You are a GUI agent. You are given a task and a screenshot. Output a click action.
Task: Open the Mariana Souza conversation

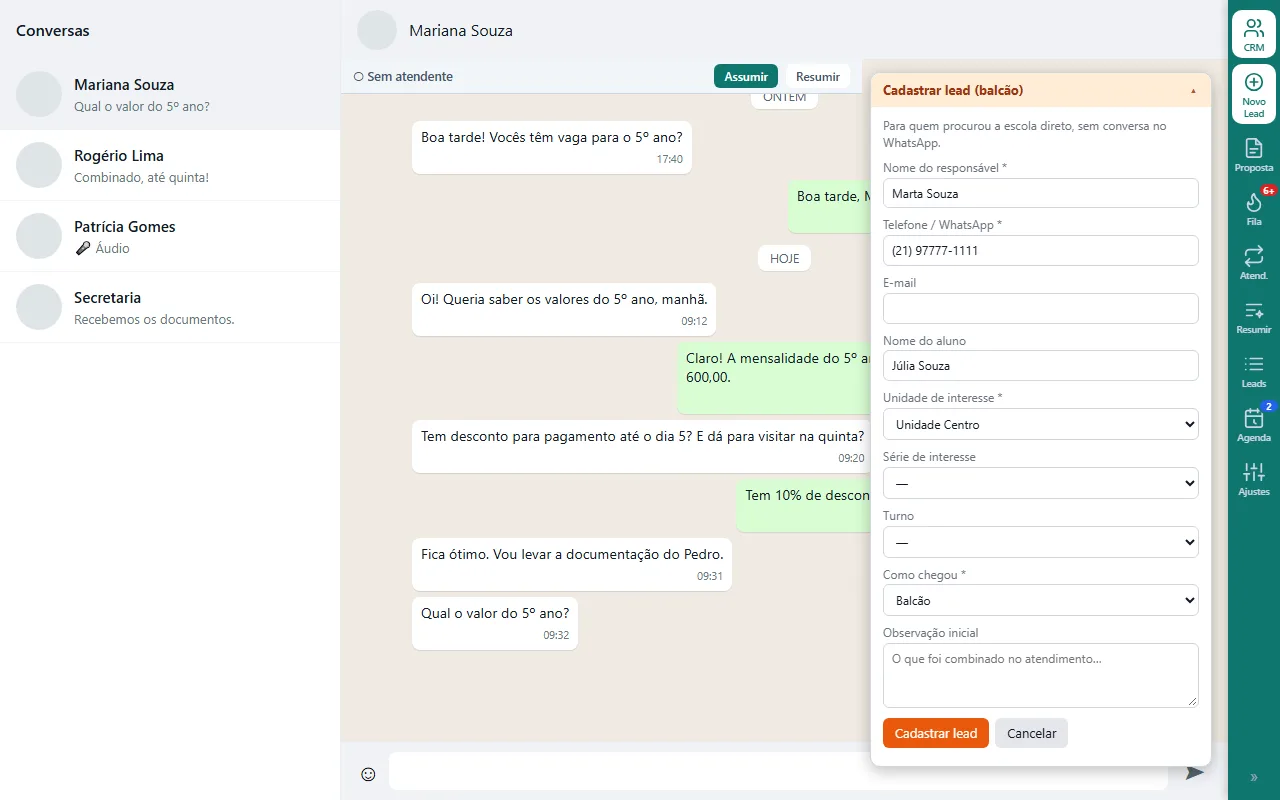click(x=170, y=95)
